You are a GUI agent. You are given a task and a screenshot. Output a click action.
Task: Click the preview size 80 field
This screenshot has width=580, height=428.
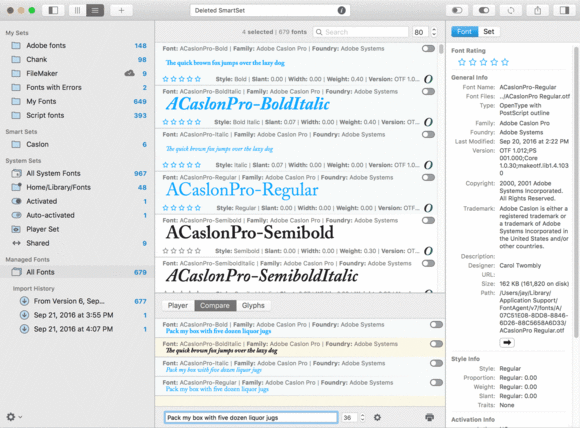[421, 32]
